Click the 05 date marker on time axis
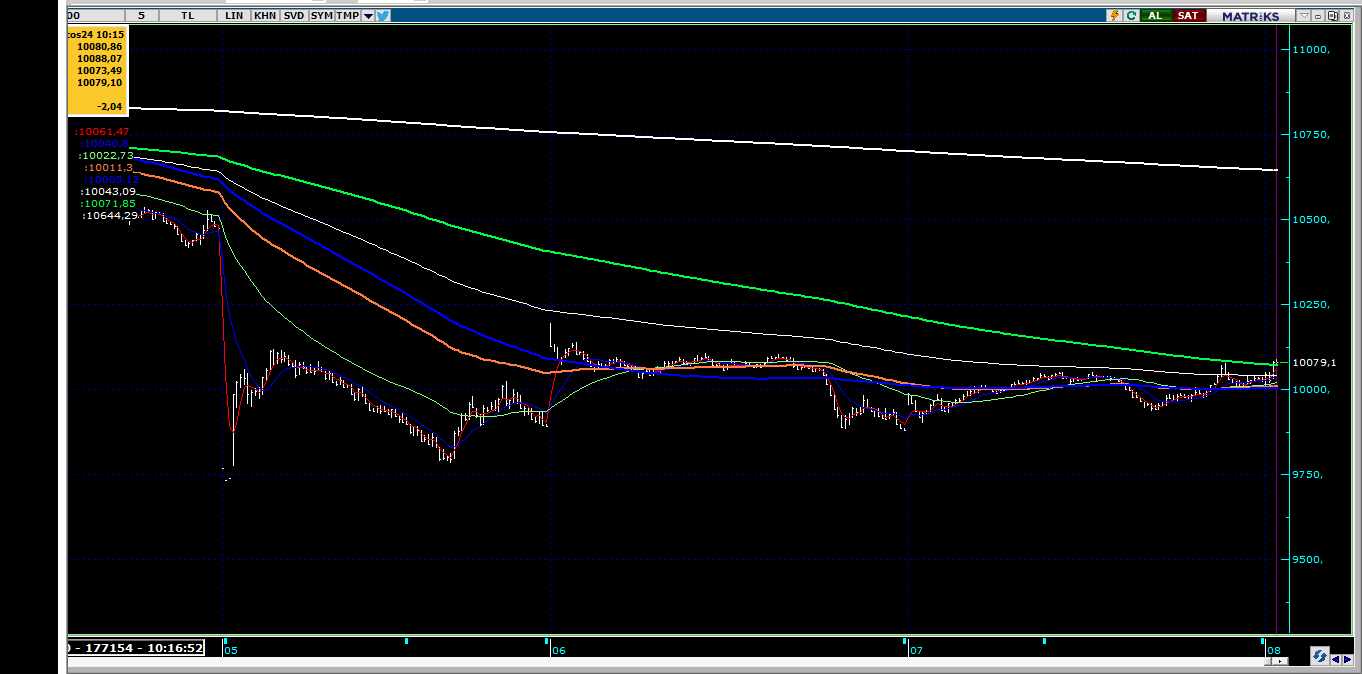The height and width of the screenshot is (674, 1362). click(231, 650)
